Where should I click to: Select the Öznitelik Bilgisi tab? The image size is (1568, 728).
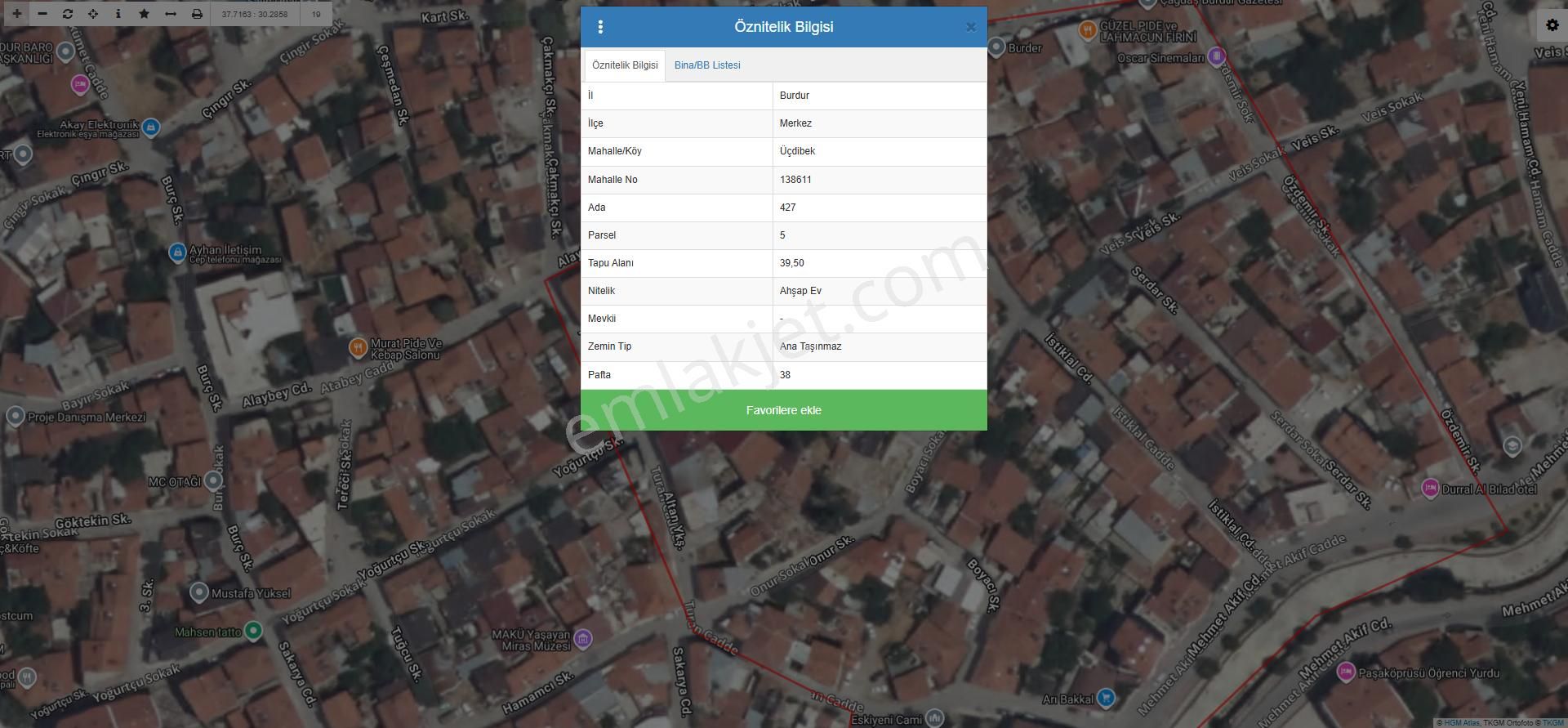(x=625, y=65)
